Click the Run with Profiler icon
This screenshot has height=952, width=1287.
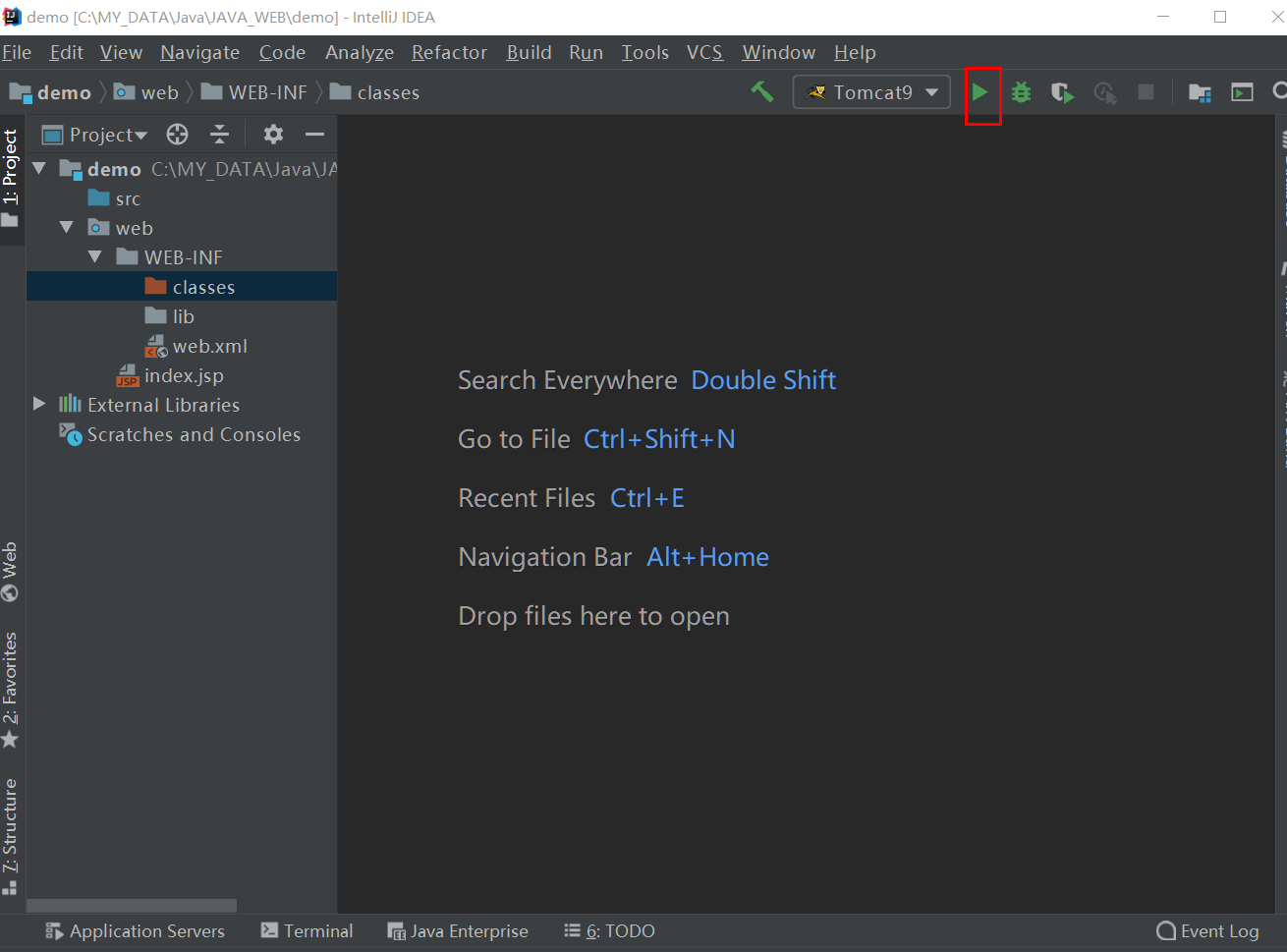coord(1105,92)
